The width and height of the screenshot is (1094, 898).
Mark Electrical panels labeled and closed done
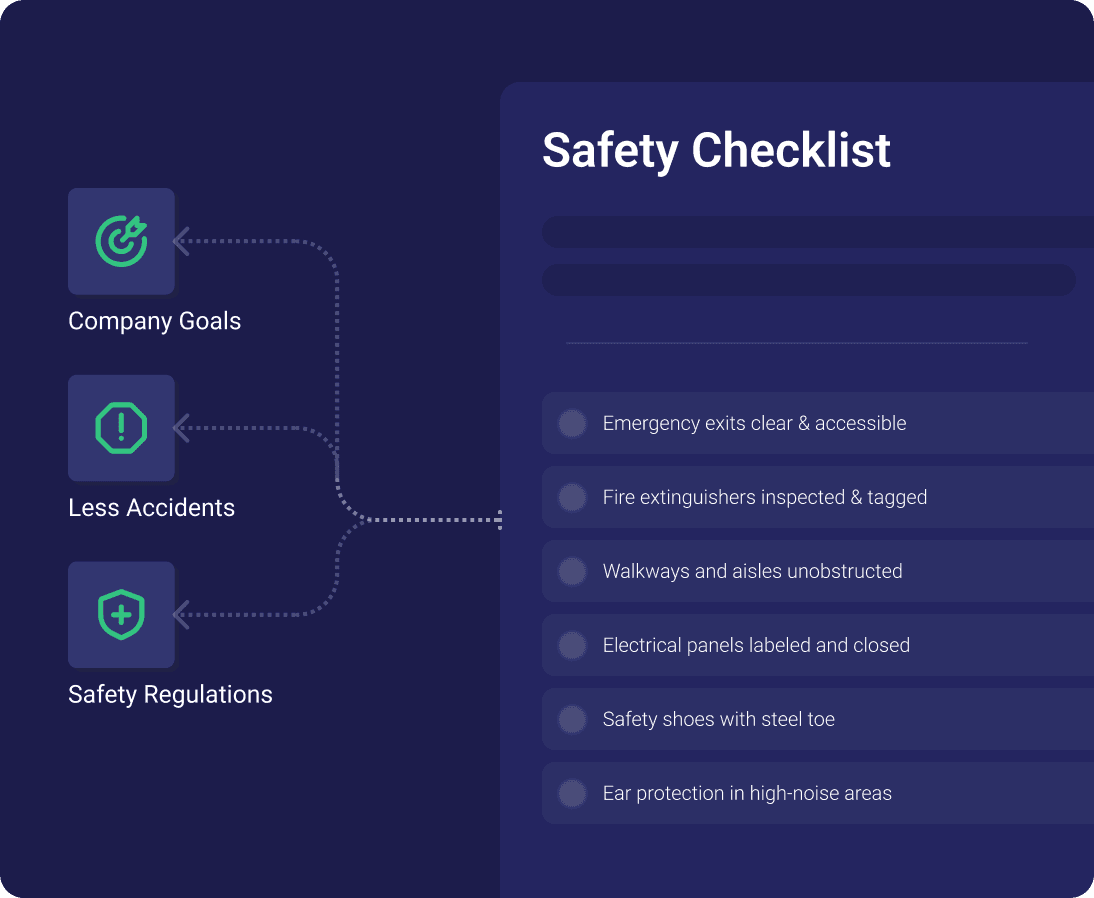tap(572, 645)
